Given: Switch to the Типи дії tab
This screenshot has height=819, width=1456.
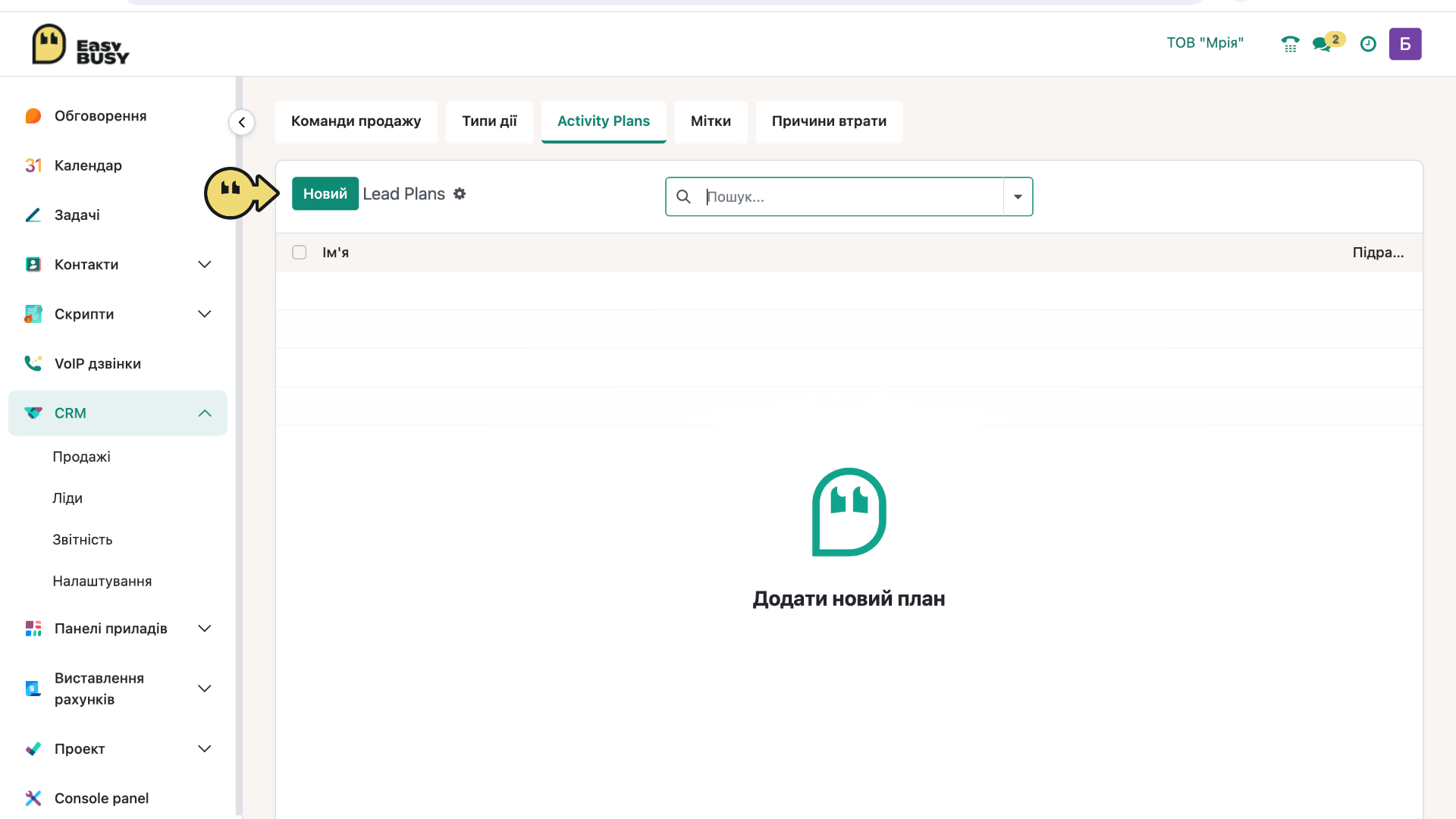Looking at the screenshot, I should pos(489,121).
